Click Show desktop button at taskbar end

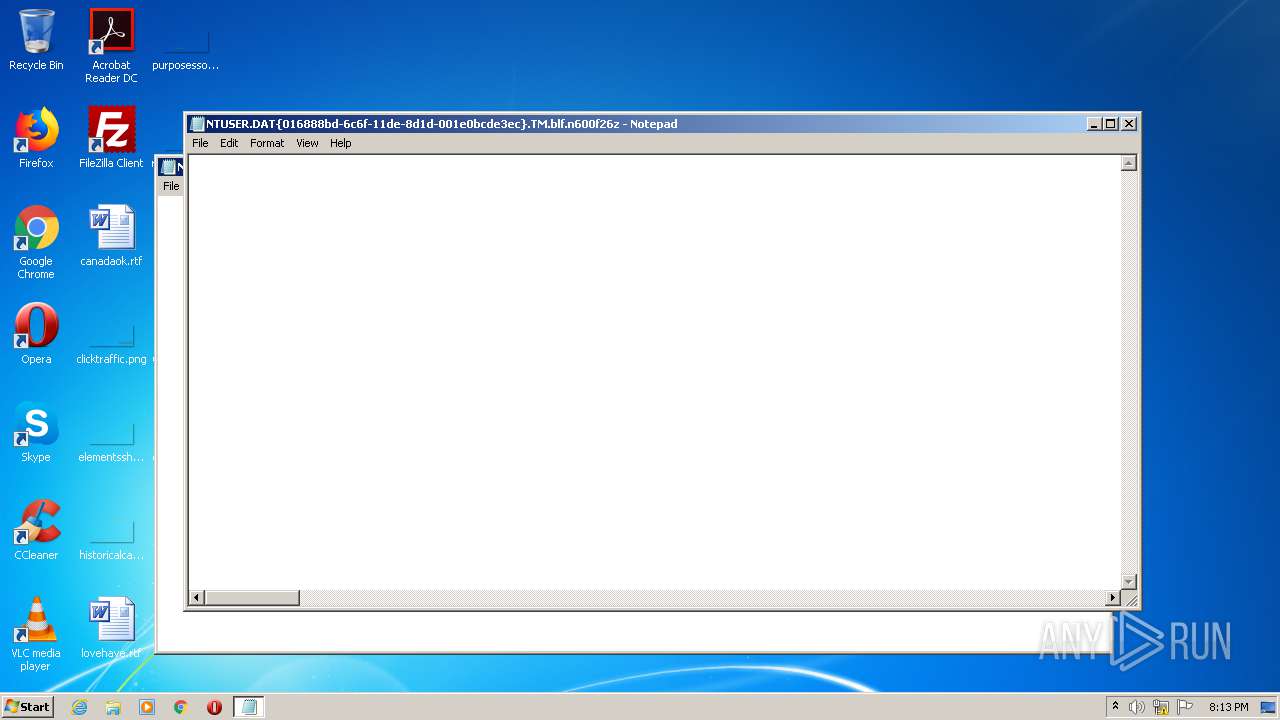(1270, 707)
